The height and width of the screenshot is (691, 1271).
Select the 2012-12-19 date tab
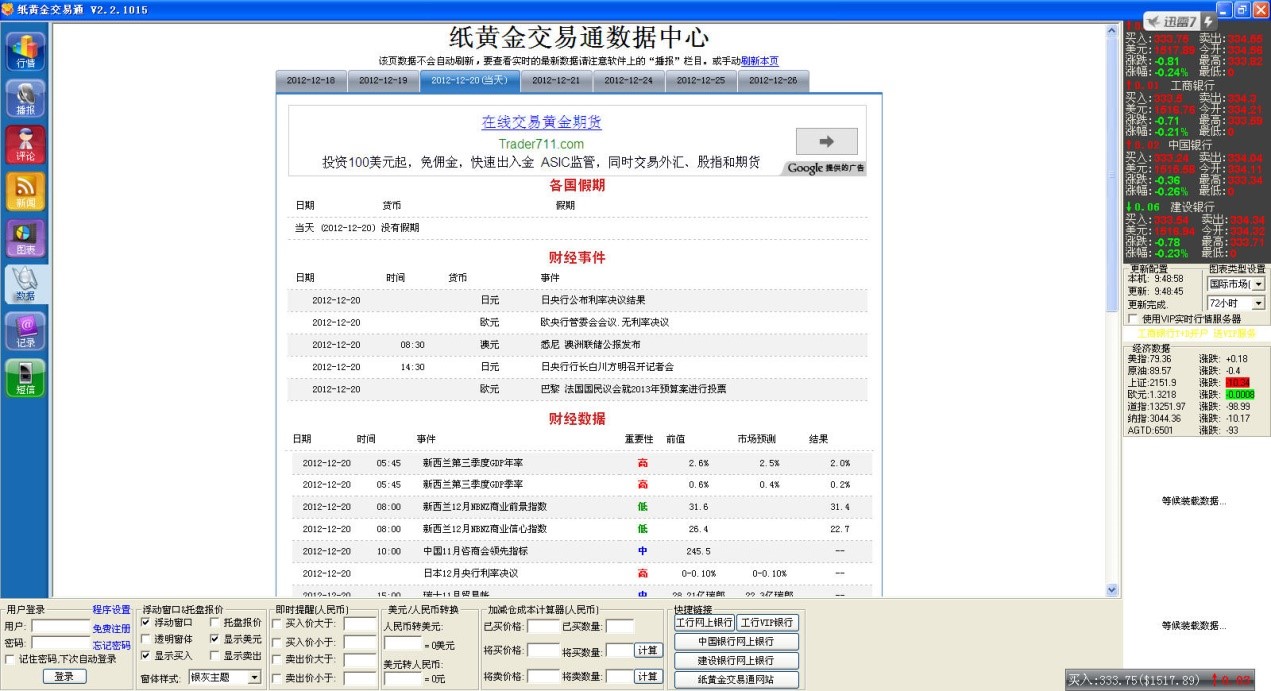tap(384, 81)
